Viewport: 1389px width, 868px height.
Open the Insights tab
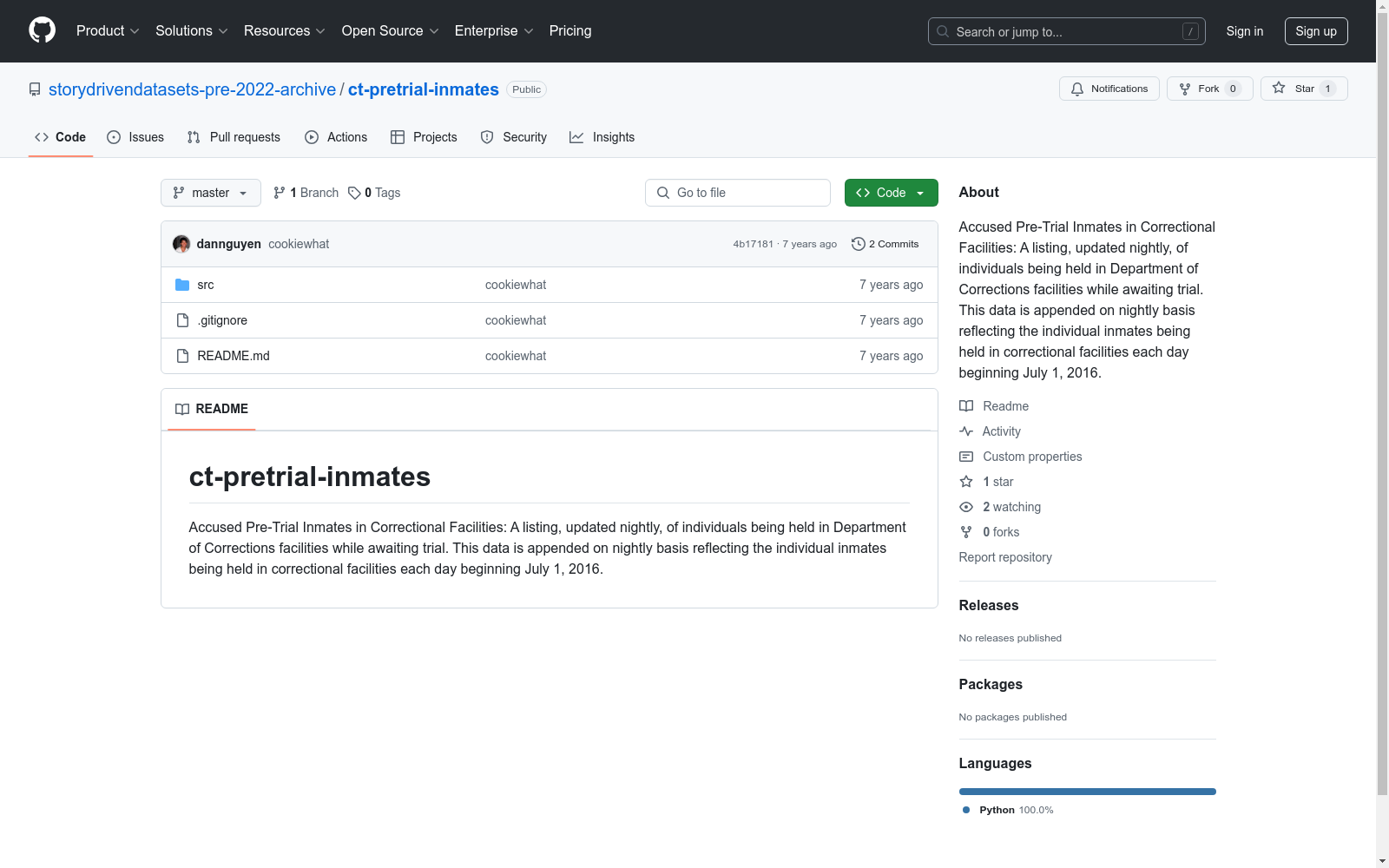[x=602, y=137]
